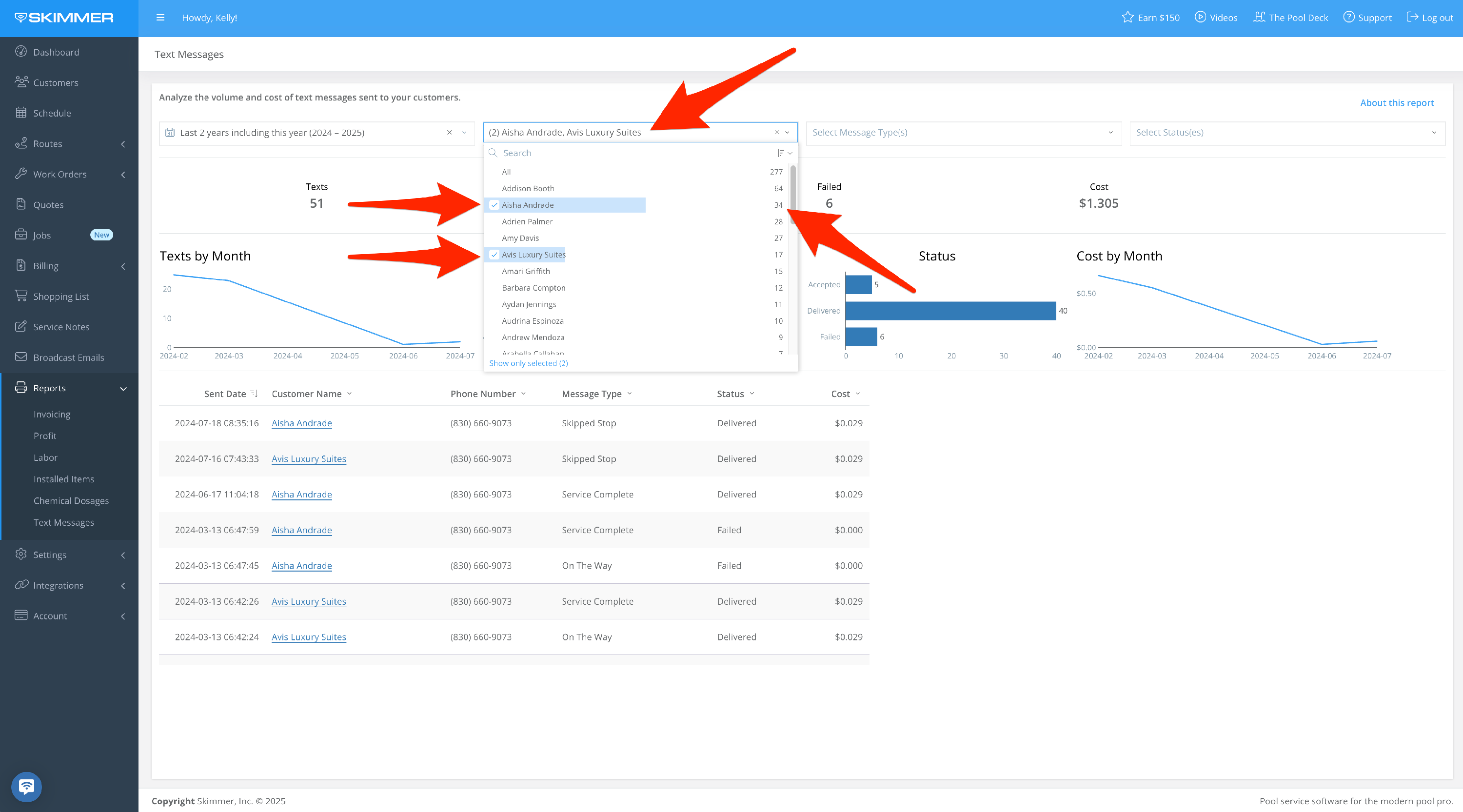
Task: Uncheck Avis Luxury Suites option
Action: click(494, 255)
